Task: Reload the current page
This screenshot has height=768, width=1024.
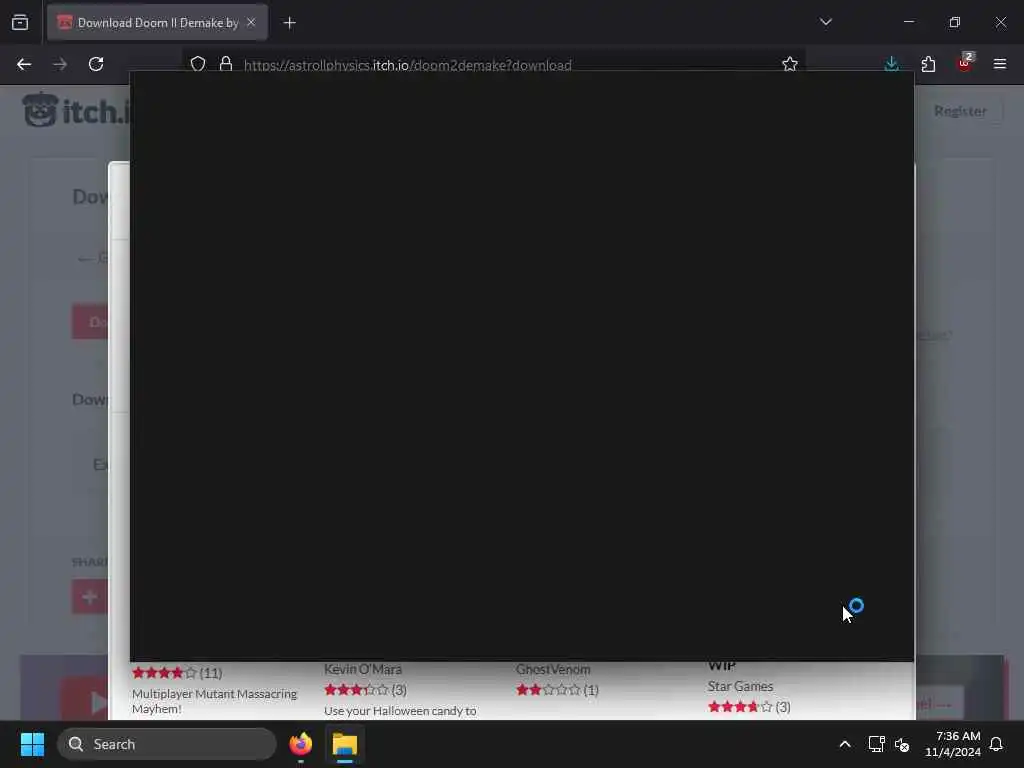Action: (x=96, y=64)
